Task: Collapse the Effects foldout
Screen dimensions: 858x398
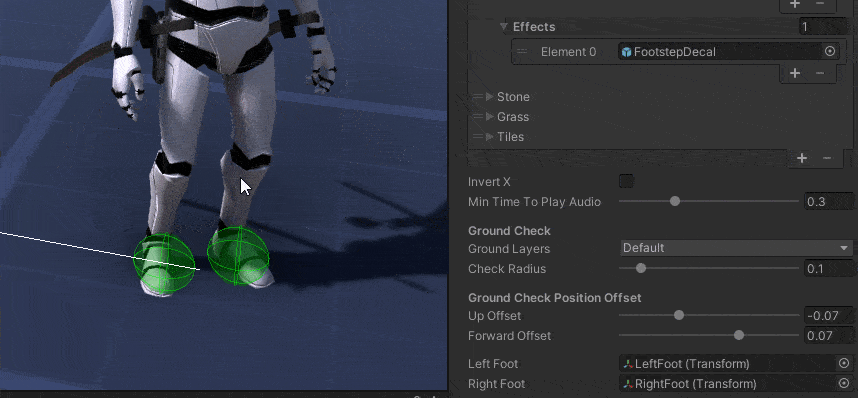Action: 504,27
